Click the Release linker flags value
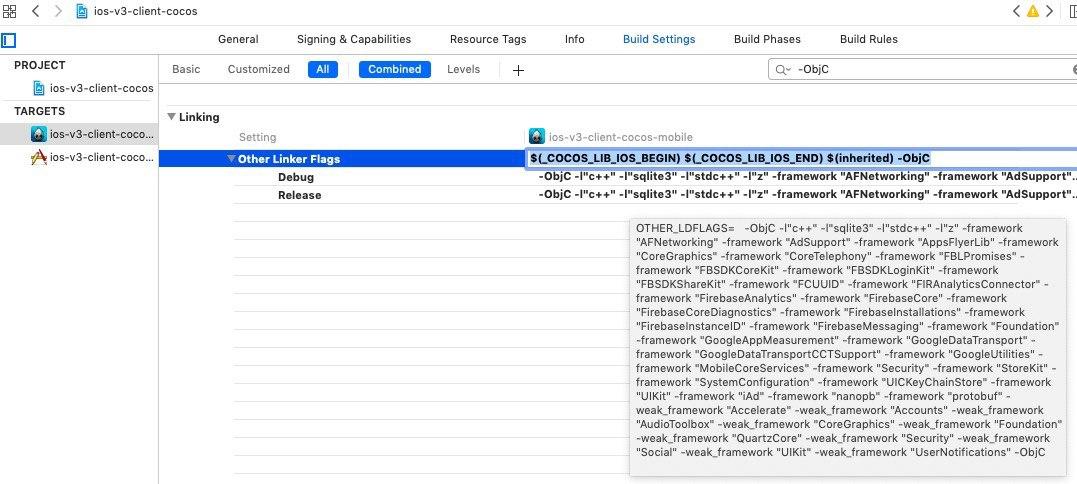This screenshot has height=484, width=1077. click(x=807, y=195)
